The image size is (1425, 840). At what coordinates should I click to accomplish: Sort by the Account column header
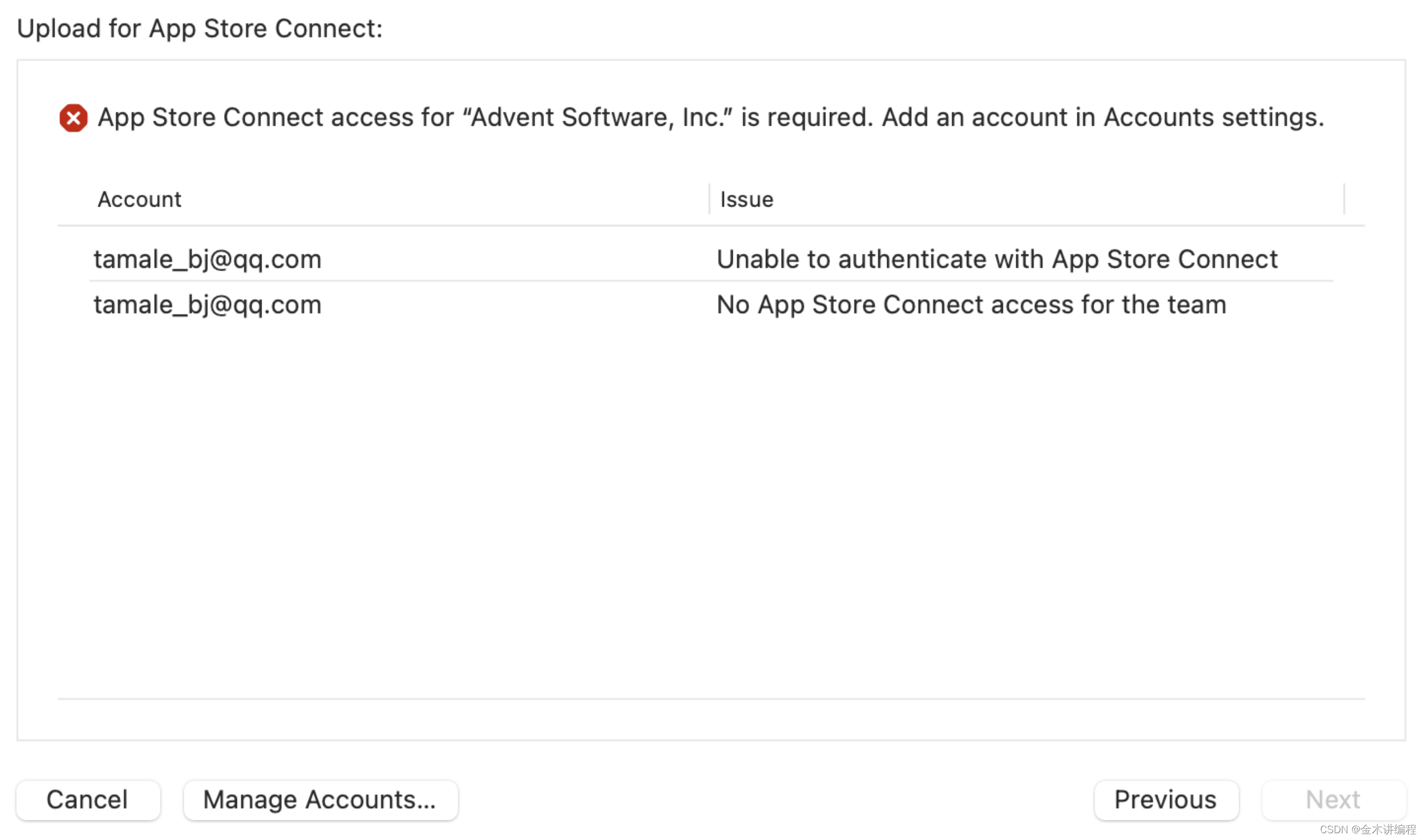point(139,199)
